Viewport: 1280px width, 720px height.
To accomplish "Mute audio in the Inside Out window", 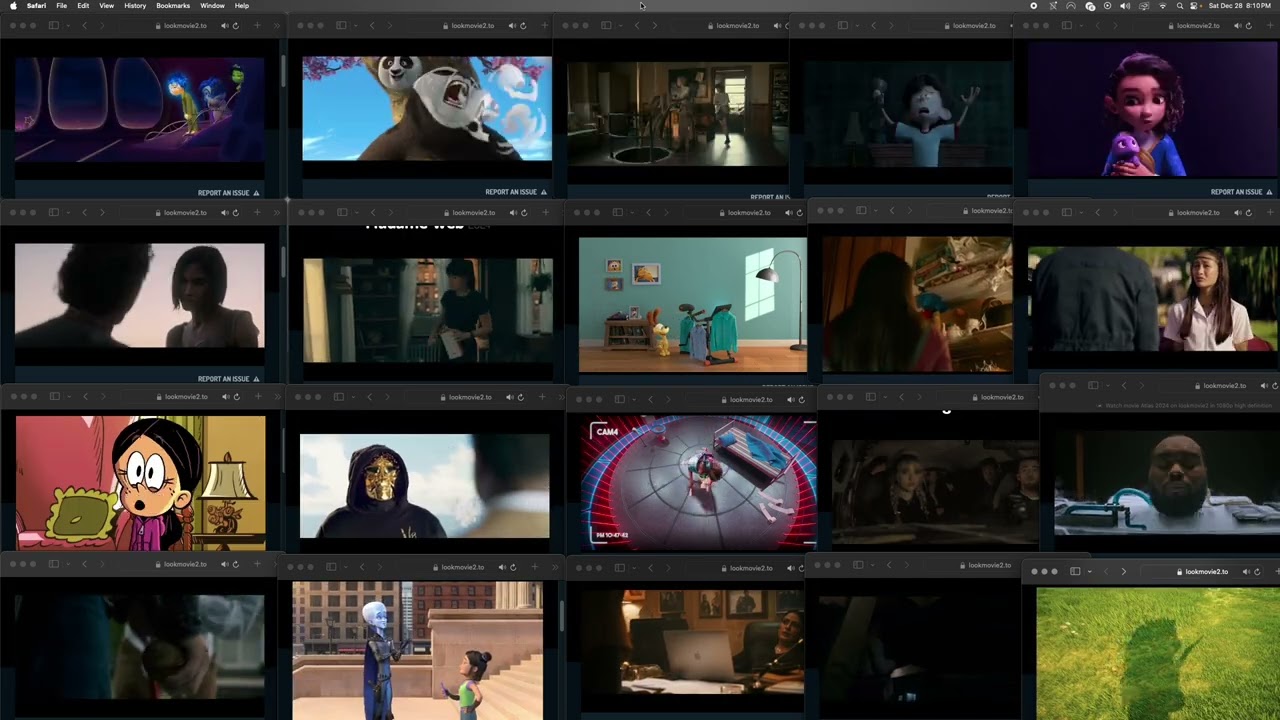I will point(224,25).
